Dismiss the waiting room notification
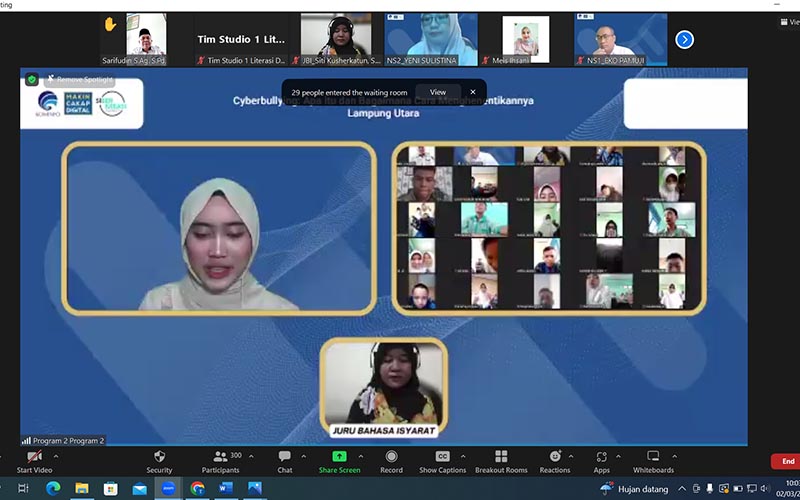 pos(473,92)
